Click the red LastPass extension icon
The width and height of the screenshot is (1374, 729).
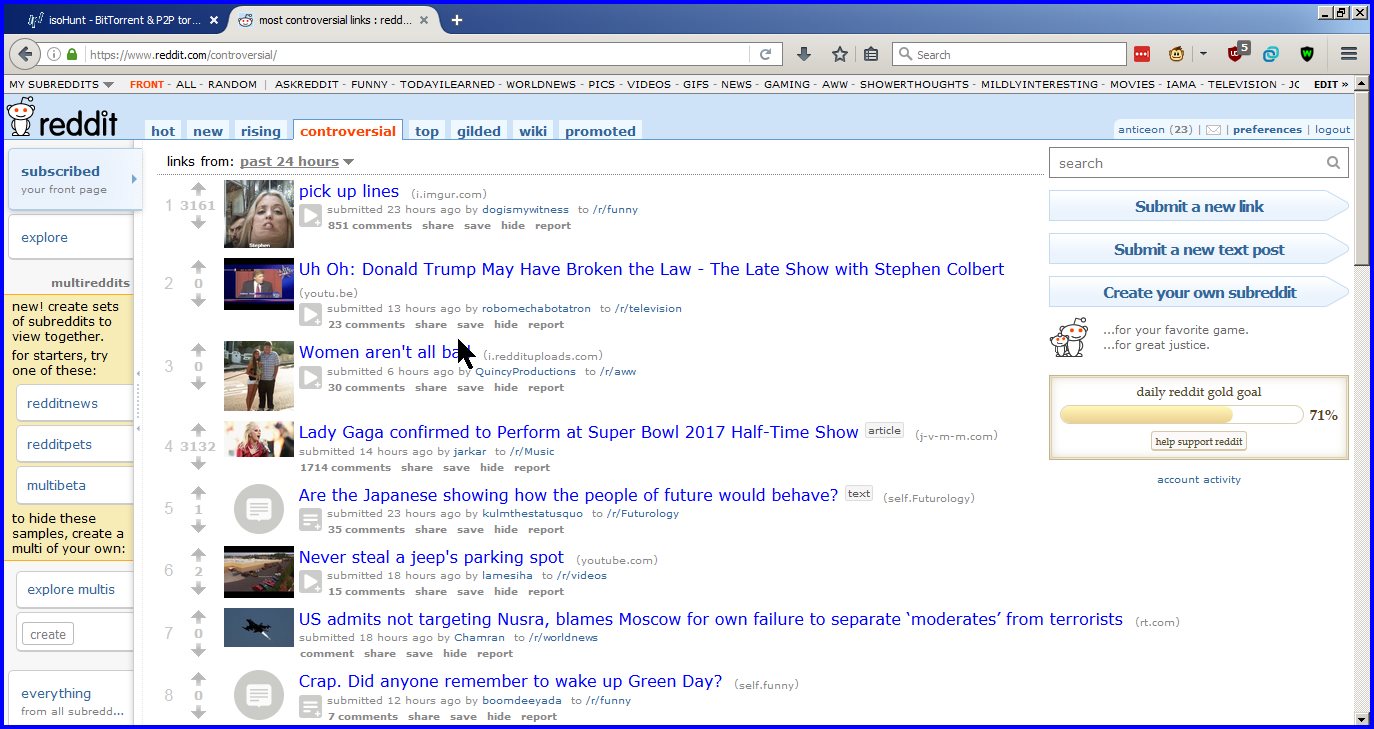(x=1142, y=54)
